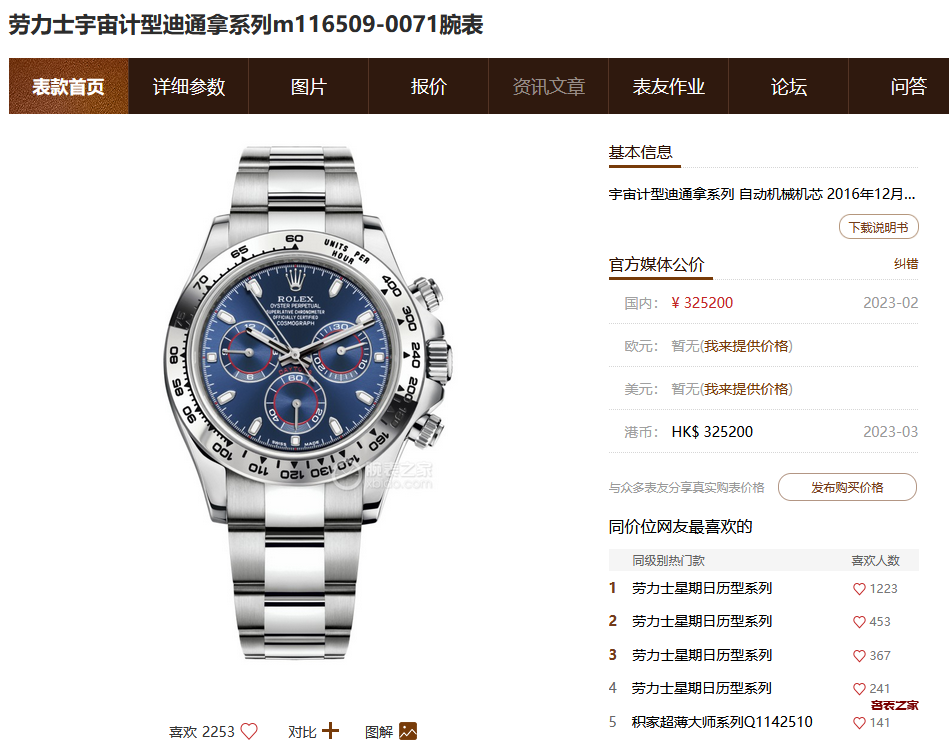The height and width of the screenshot is (740, 949).
Task: Click the 发布购买价格 button
Action: [847, 487]
